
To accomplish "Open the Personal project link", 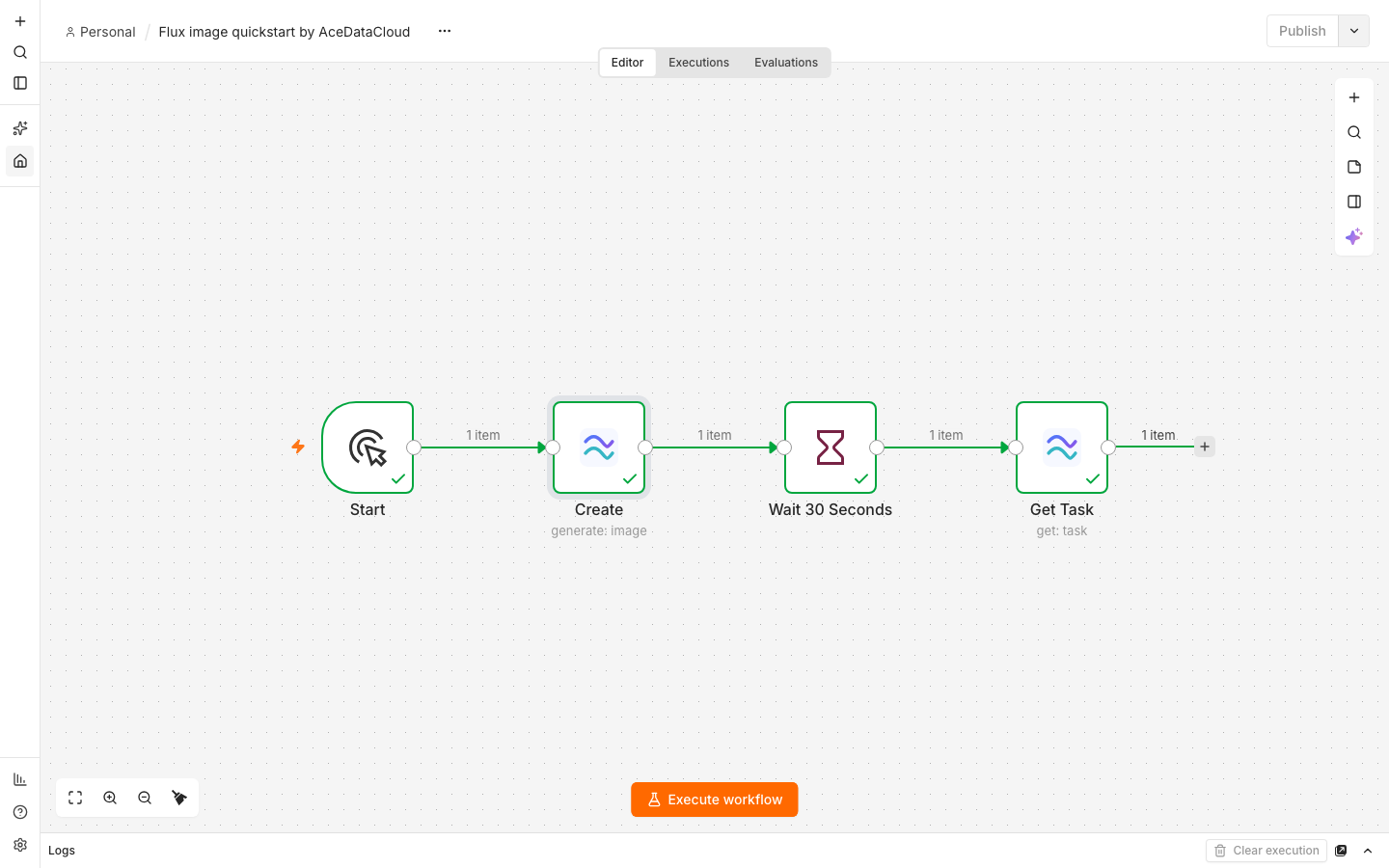I will point(100,32).
